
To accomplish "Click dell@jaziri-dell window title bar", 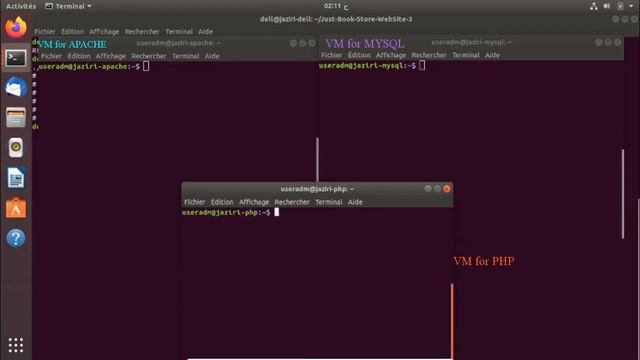I will 336,19.
